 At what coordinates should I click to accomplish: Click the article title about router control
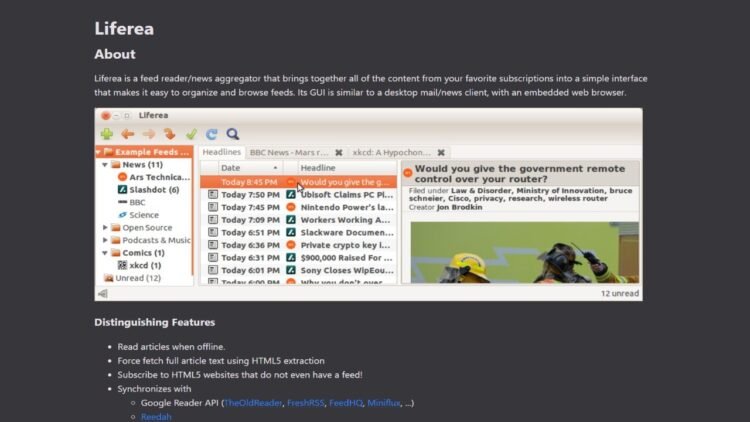(x=520, y=174)
